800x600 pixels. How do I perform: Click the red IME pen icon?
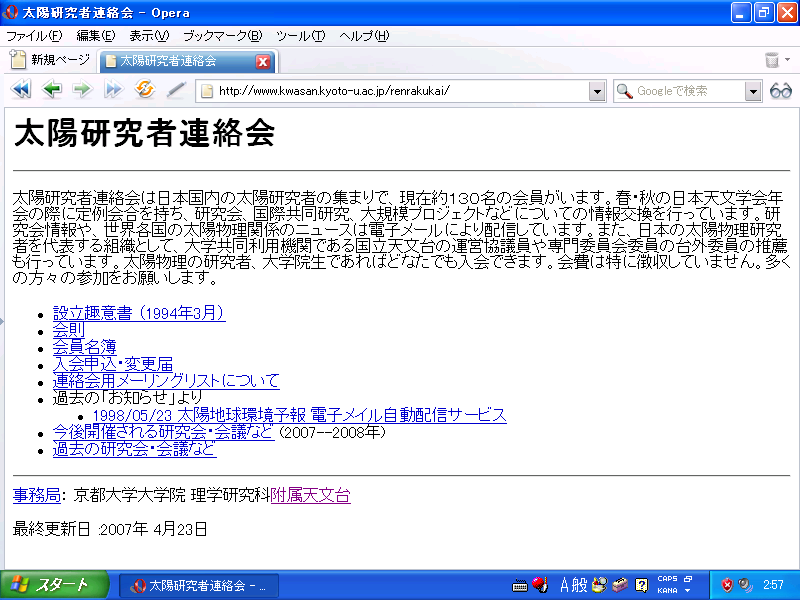pyautogui.click(x=540, y=585)
